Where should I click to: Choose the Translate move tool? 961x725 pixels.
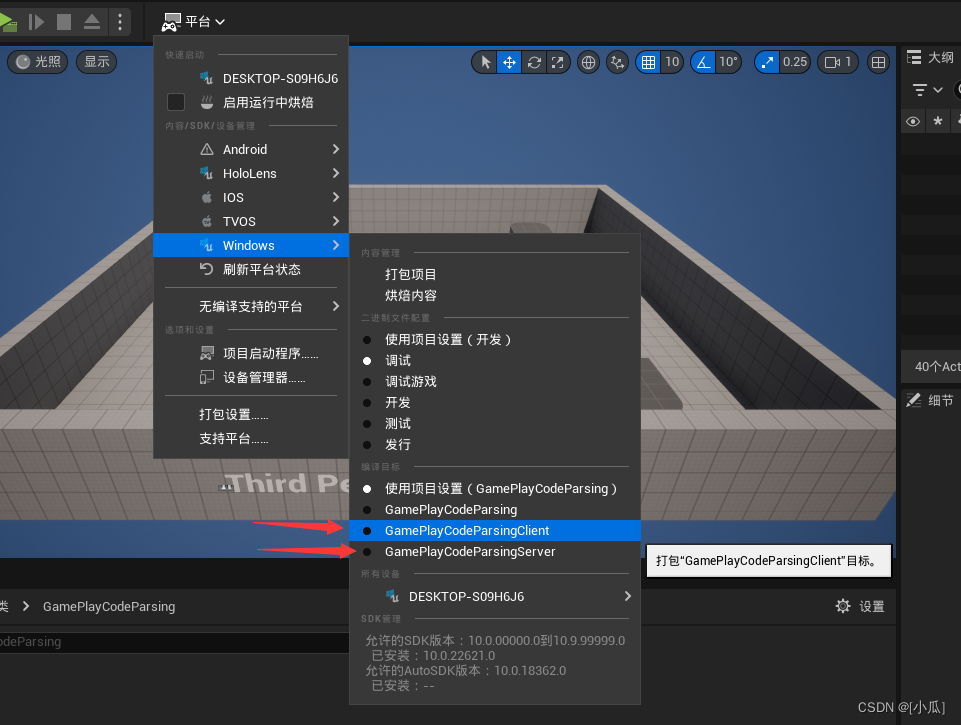point(509,62)
